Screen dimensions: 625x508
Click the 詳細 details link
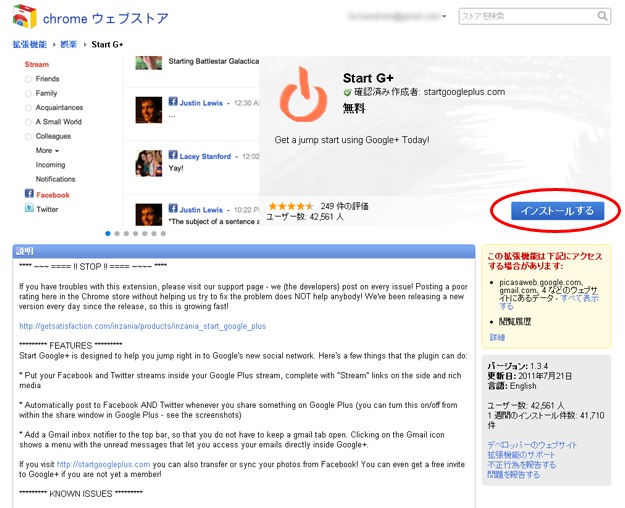(x=497, y=337)
